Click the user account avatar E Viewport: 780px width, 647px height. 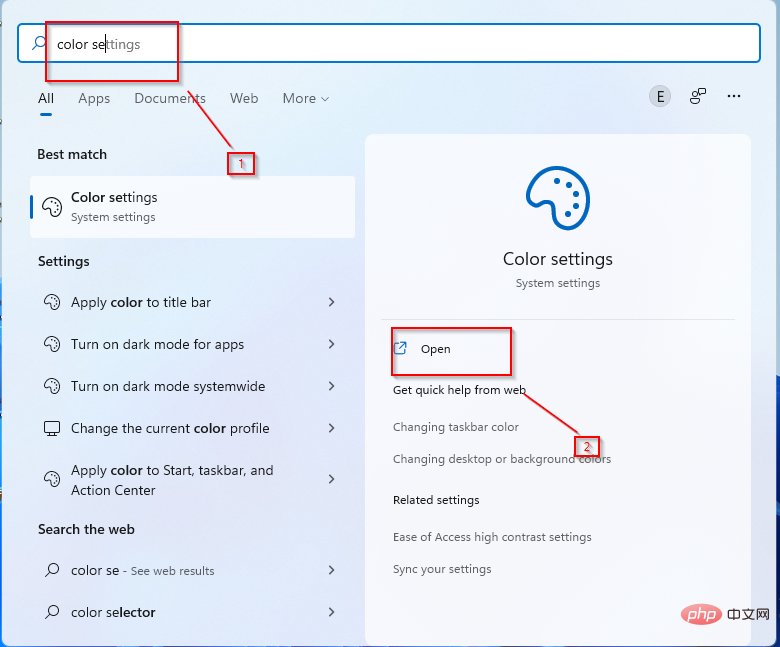[659, 96]
